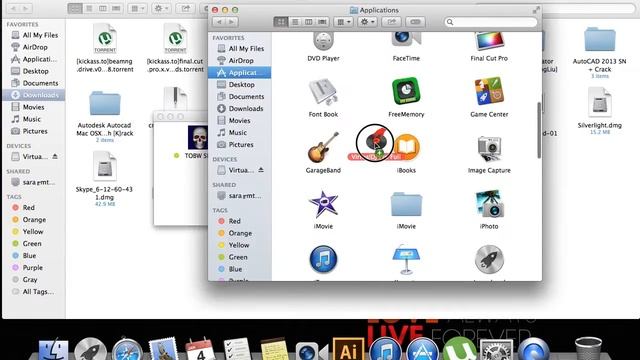Open Final Cut Pro application
Image resolution: width=640 pixels, height=360 pixels.
coord(489,41)
